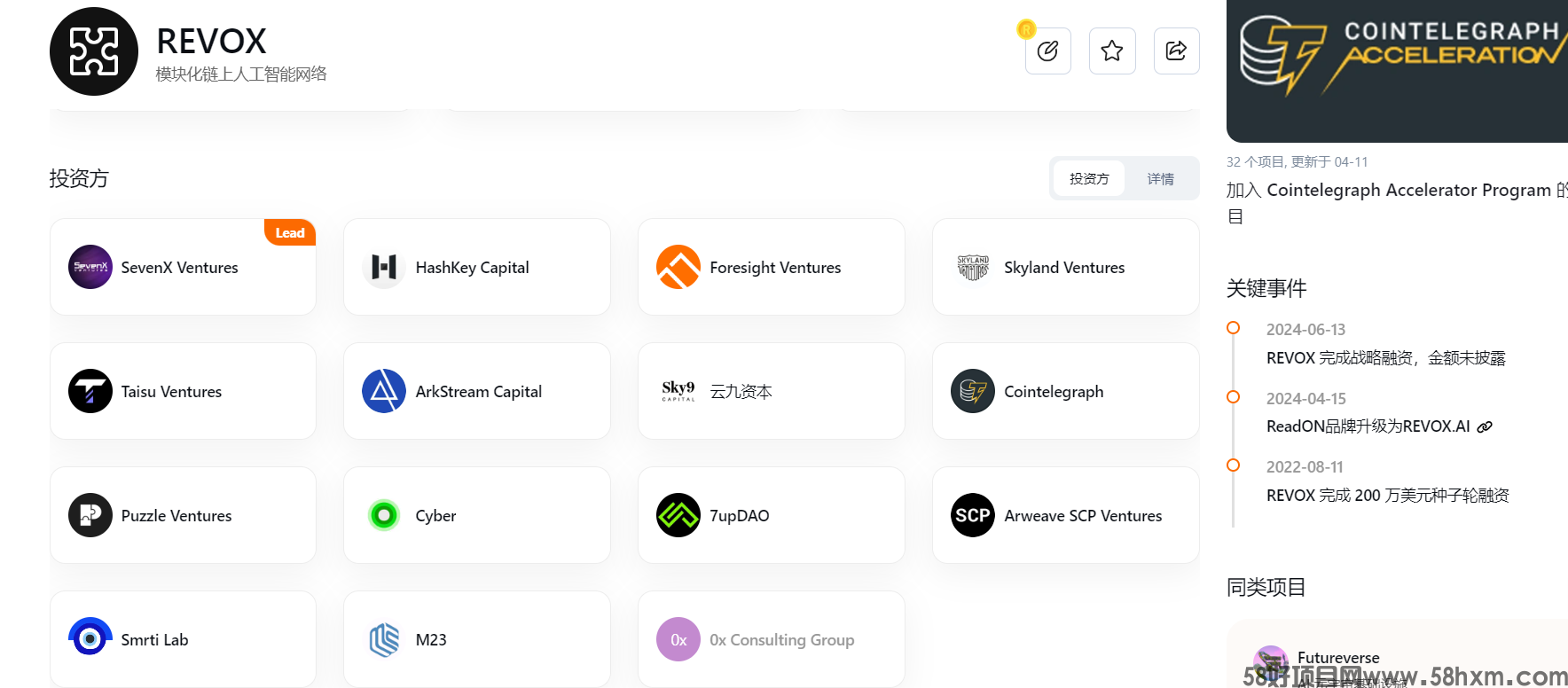
Task: Click '32 个项目, 更新于 04-11' text
Action: point(1297,161)
